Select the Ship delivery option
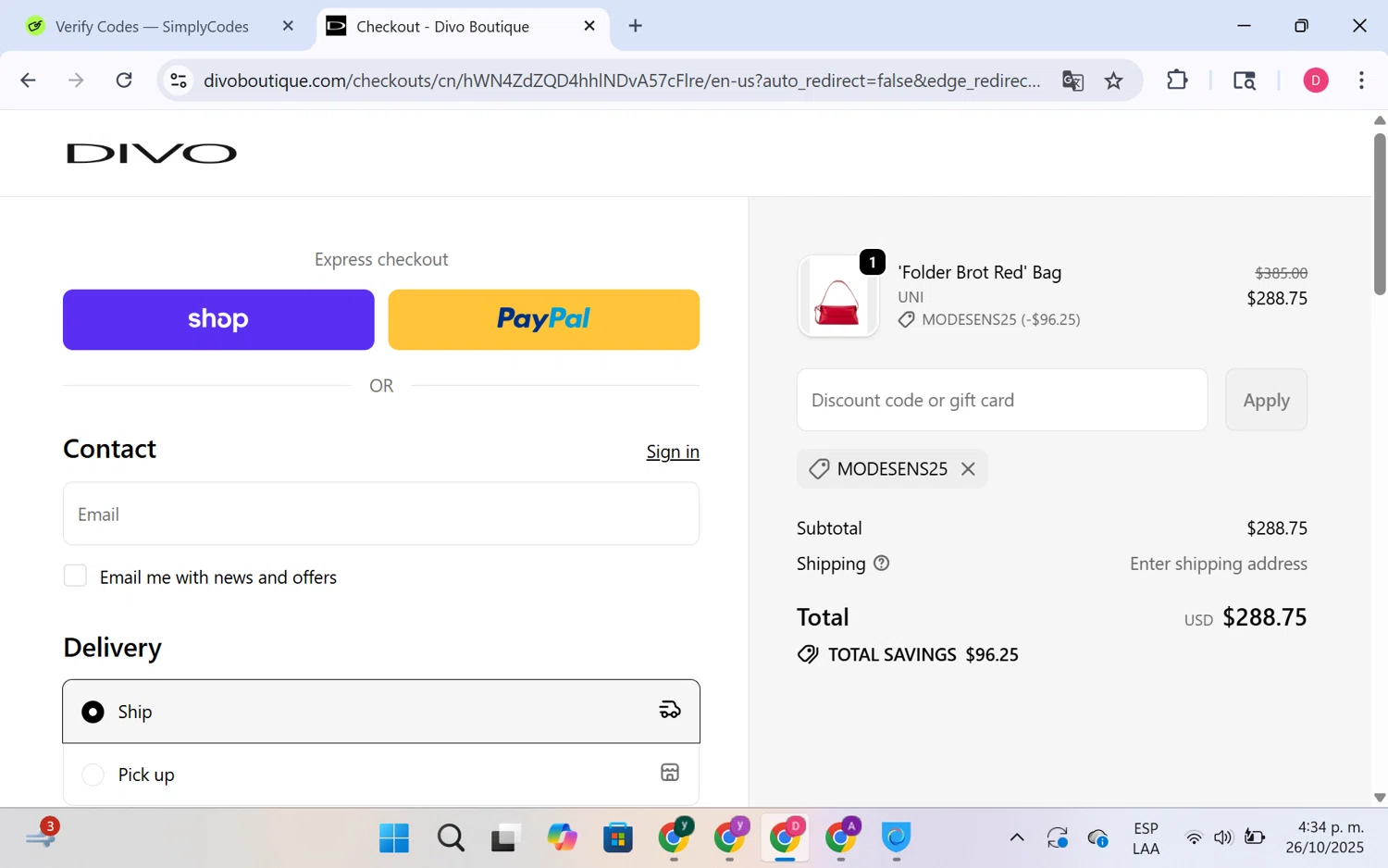 (381, 712)
